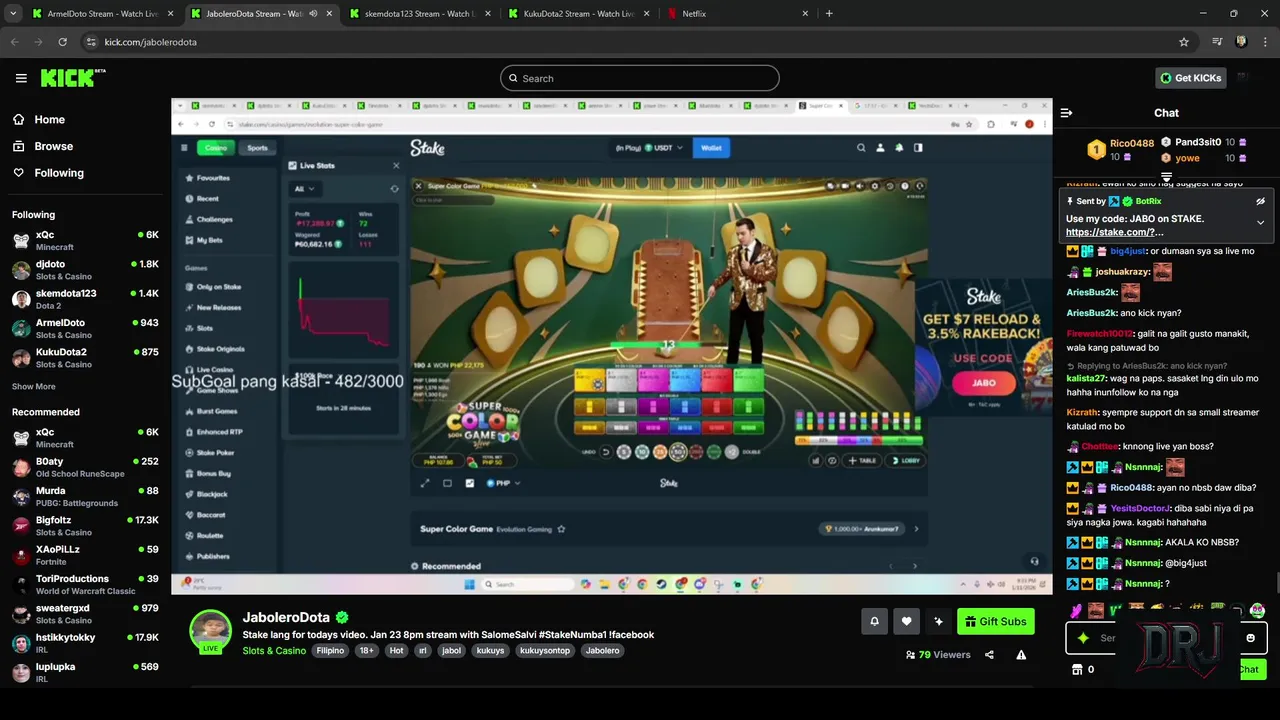Open the skemdota123 channel in sidebar

tap(85, 299)
